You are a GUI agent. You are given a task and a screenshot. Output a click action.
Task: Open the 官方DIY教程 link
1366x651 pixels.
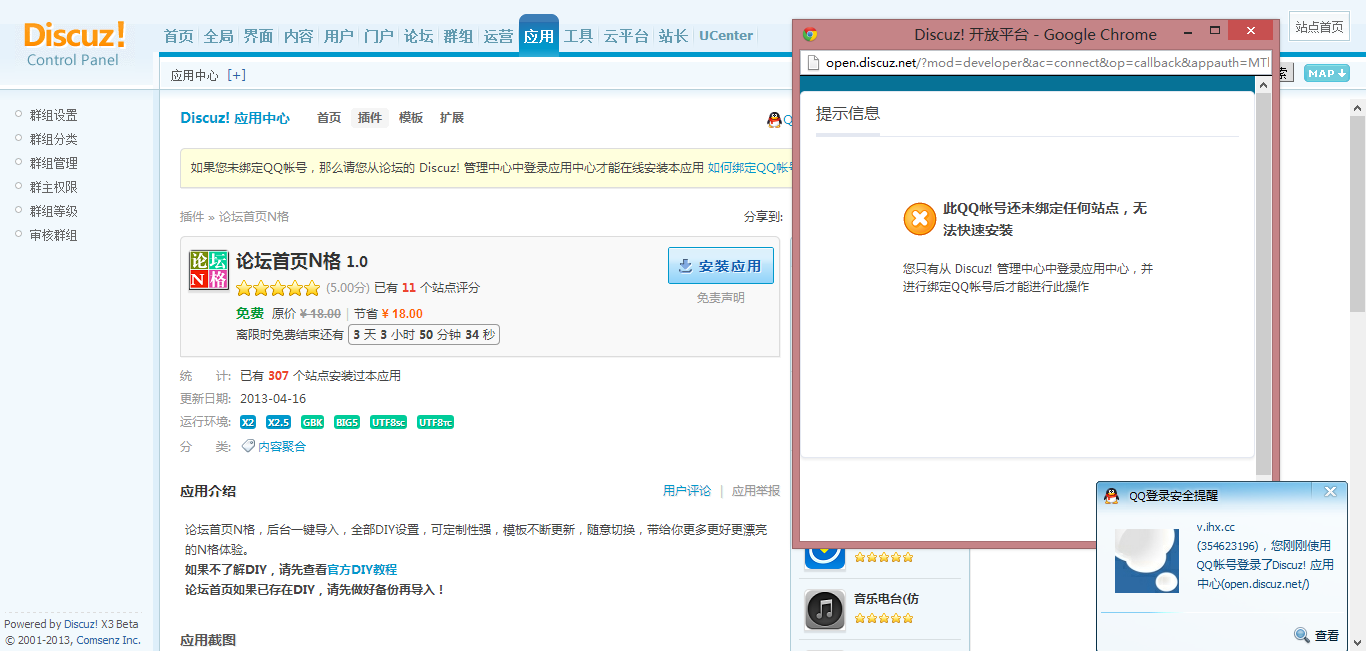click(x=363, y=570)
